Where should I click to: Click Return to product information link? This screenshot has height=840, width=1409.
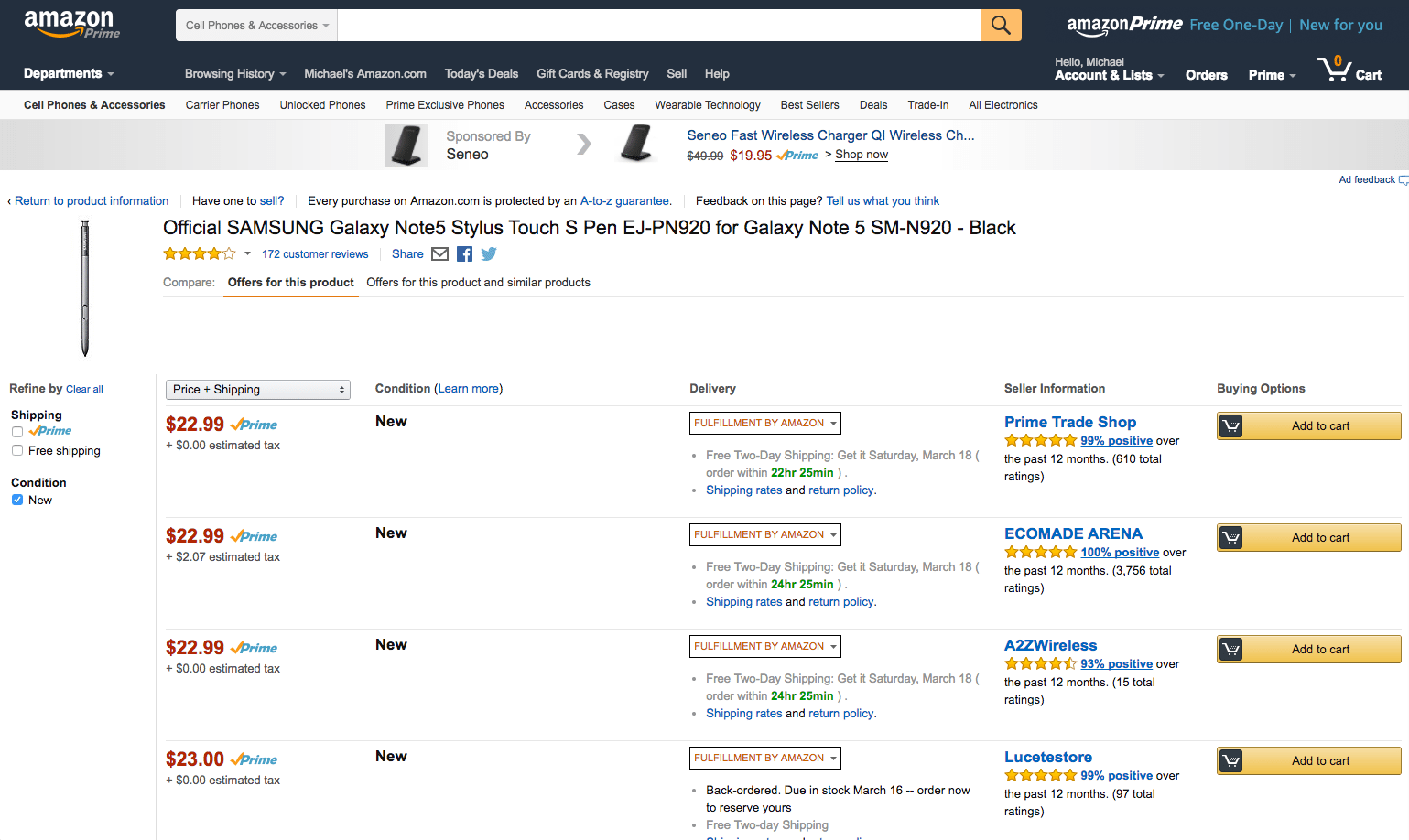[x=92, y=201]
